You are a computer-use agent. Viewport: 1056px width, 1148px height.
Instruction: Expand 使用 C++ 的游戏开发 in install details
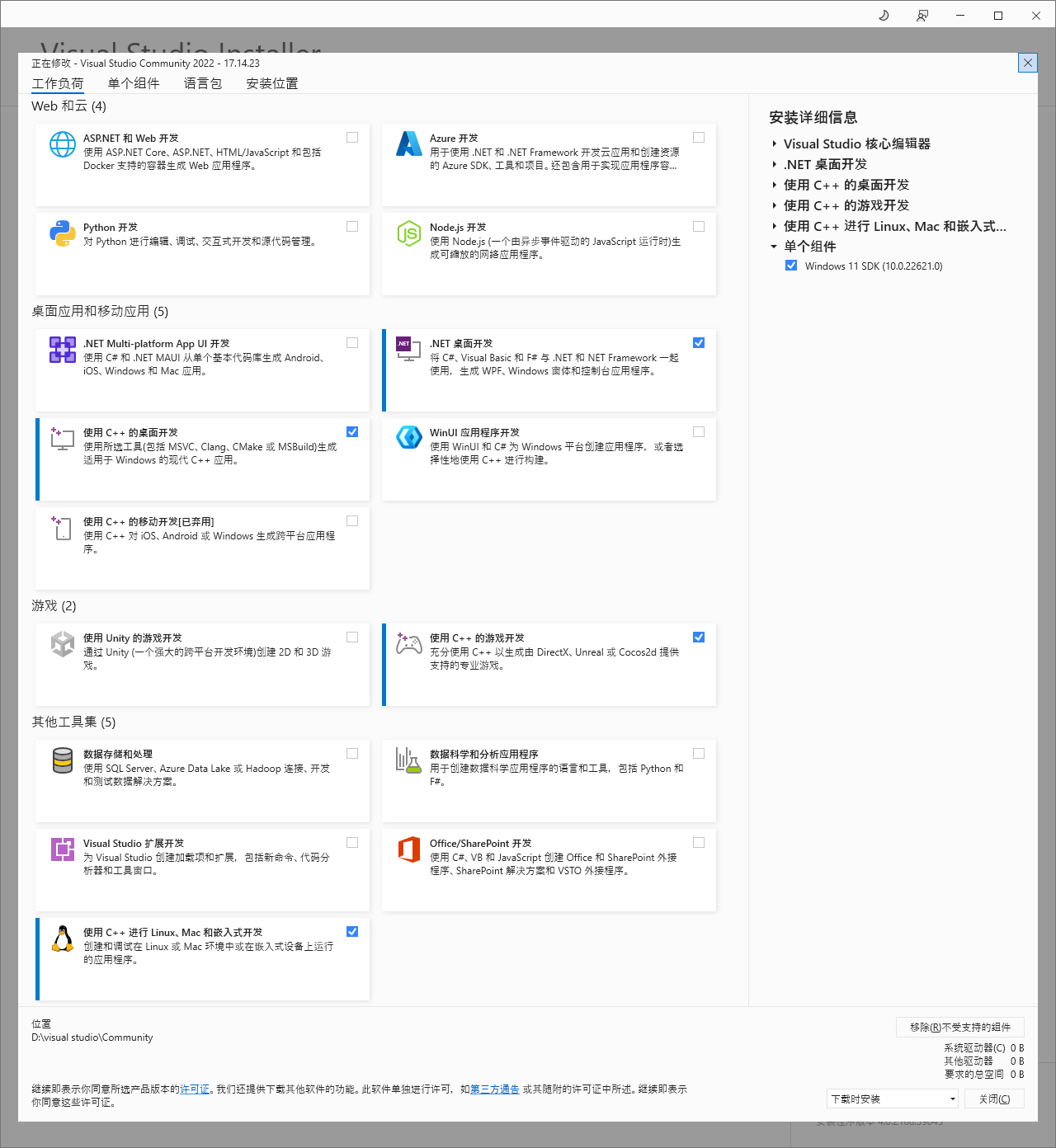coord(775,205)
